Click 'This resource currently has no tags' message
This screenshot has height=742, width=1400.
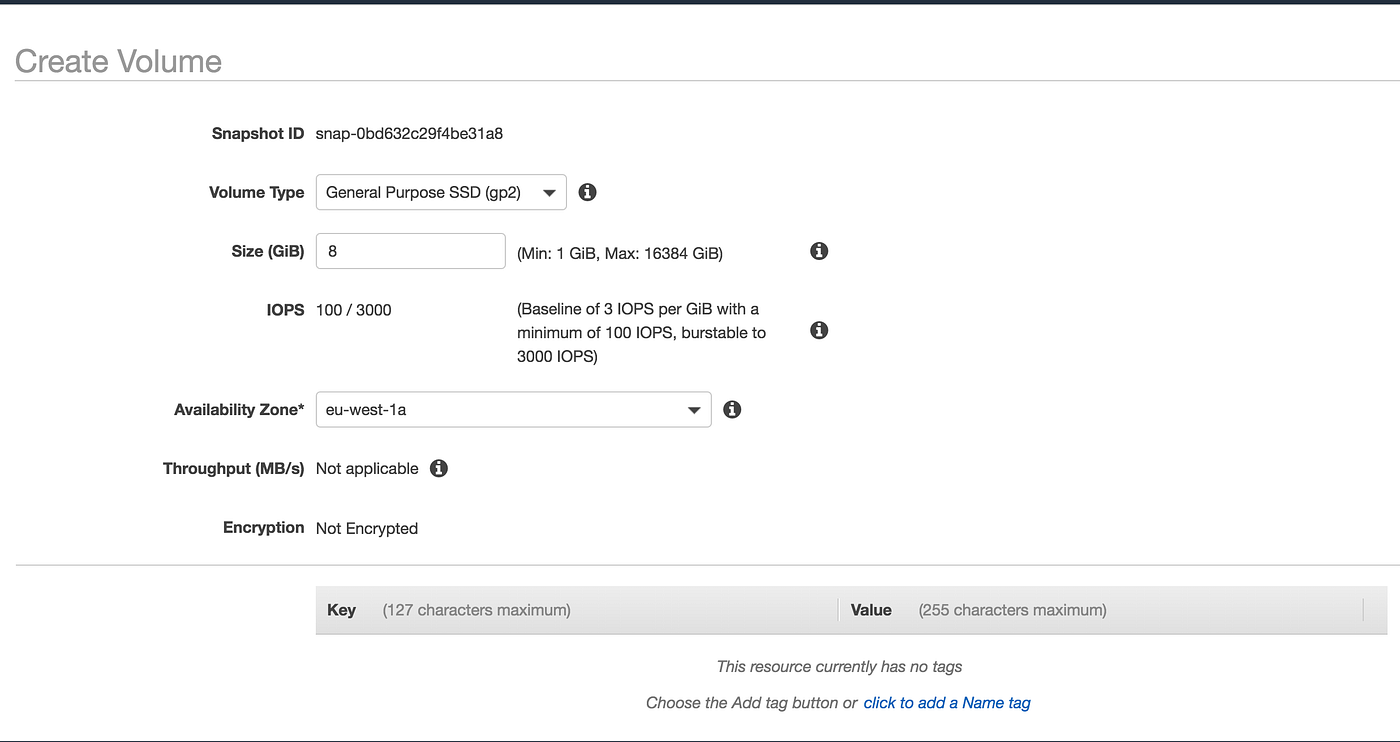pos(839,666)
